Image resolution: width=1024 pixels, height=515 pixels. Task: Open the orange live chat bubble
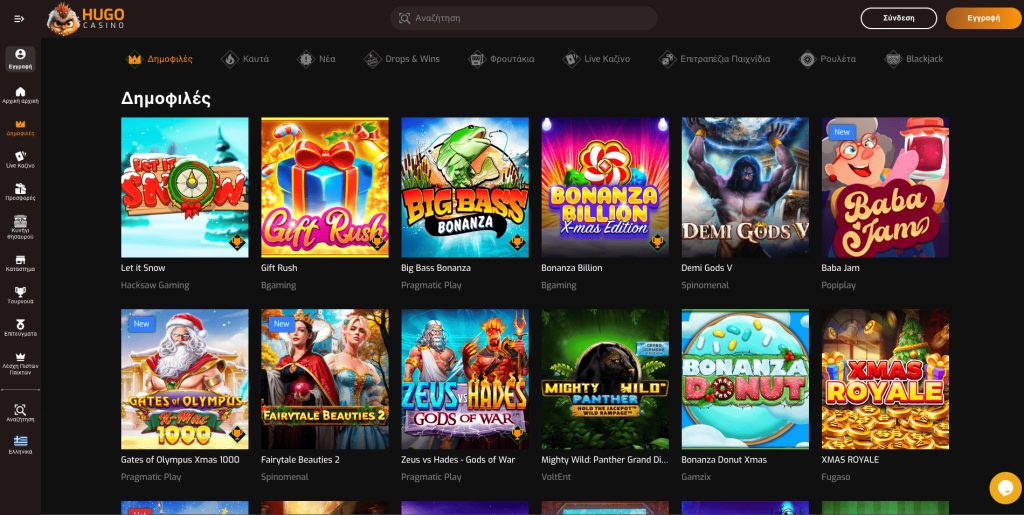coord(1004,487)
